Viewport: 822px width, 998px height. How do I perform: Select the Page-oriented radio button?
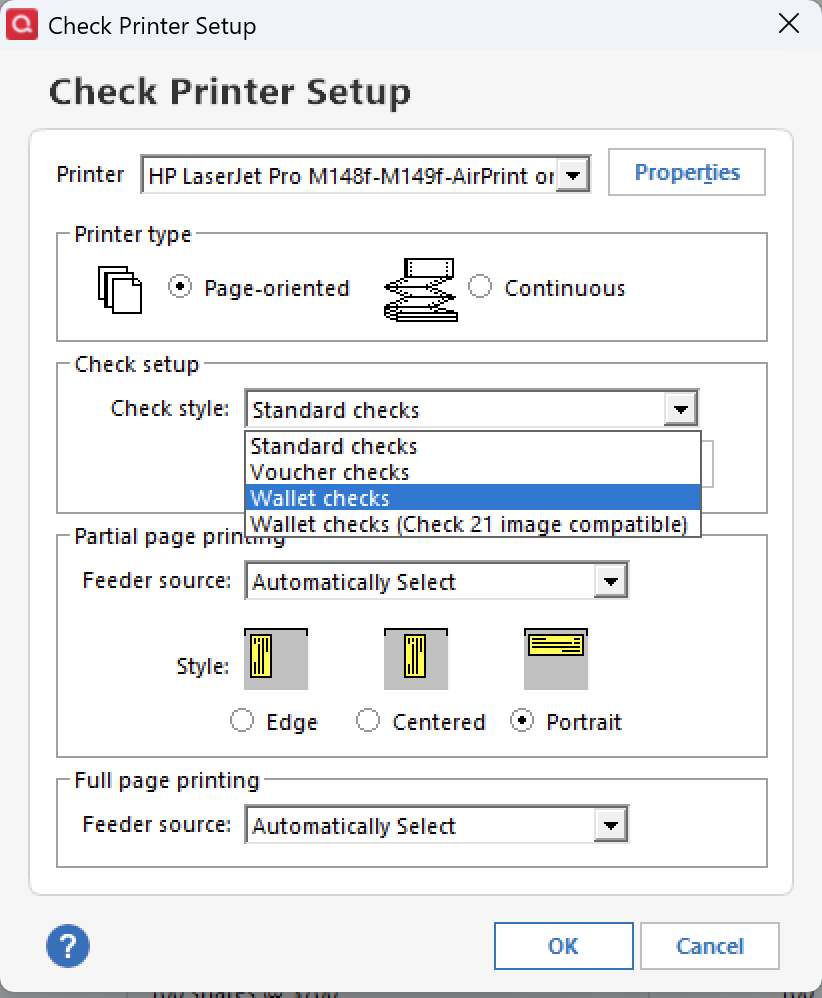point(180,287)
